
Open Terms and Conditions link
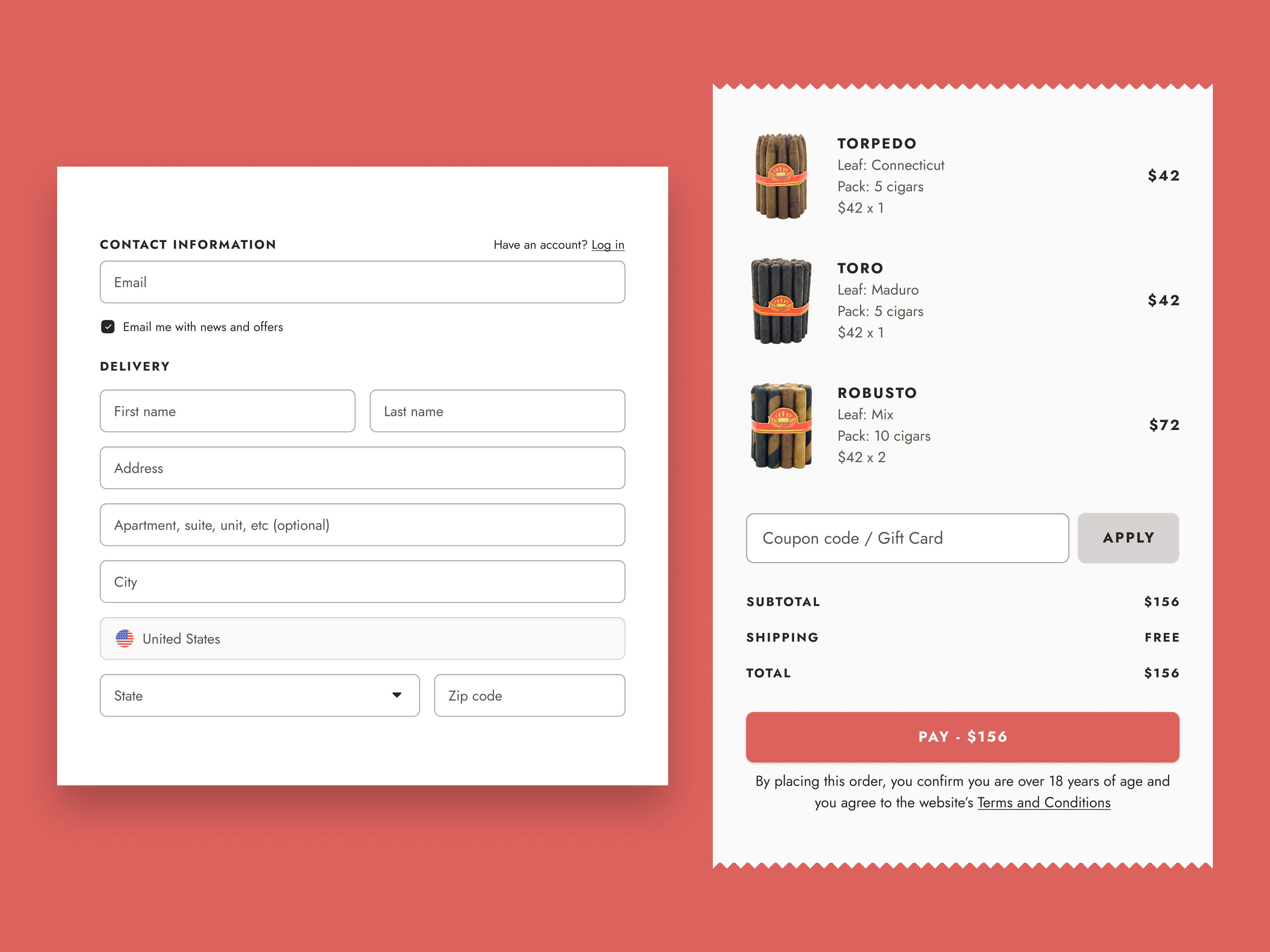coord(1043,802)
